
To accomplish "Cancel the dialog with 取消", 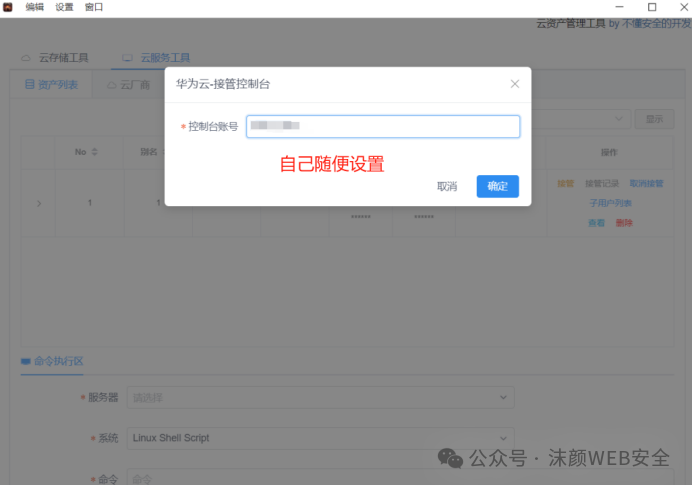I will click(447, 187).
